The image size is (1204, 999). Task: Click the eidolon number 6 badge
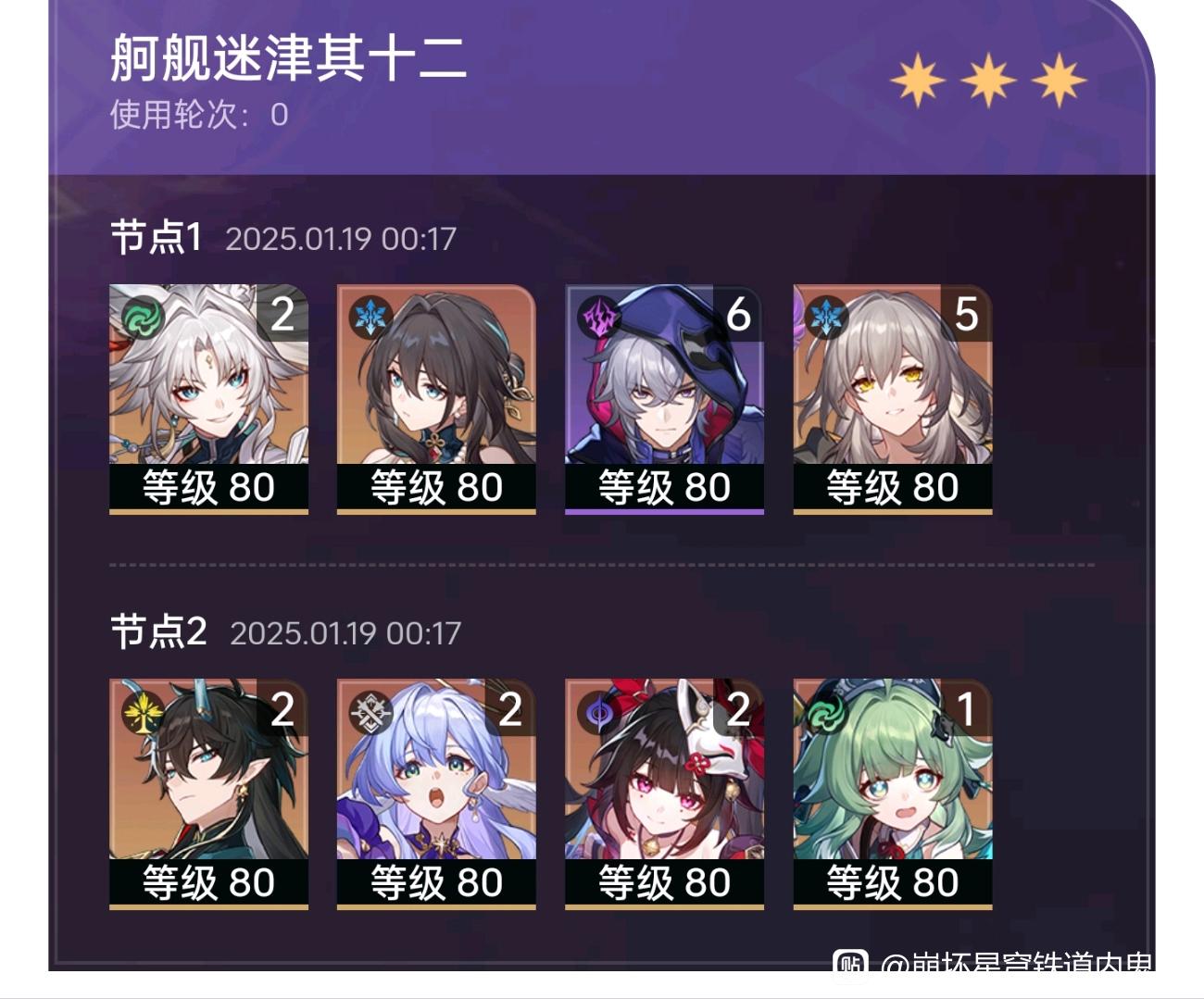point(738,314)
